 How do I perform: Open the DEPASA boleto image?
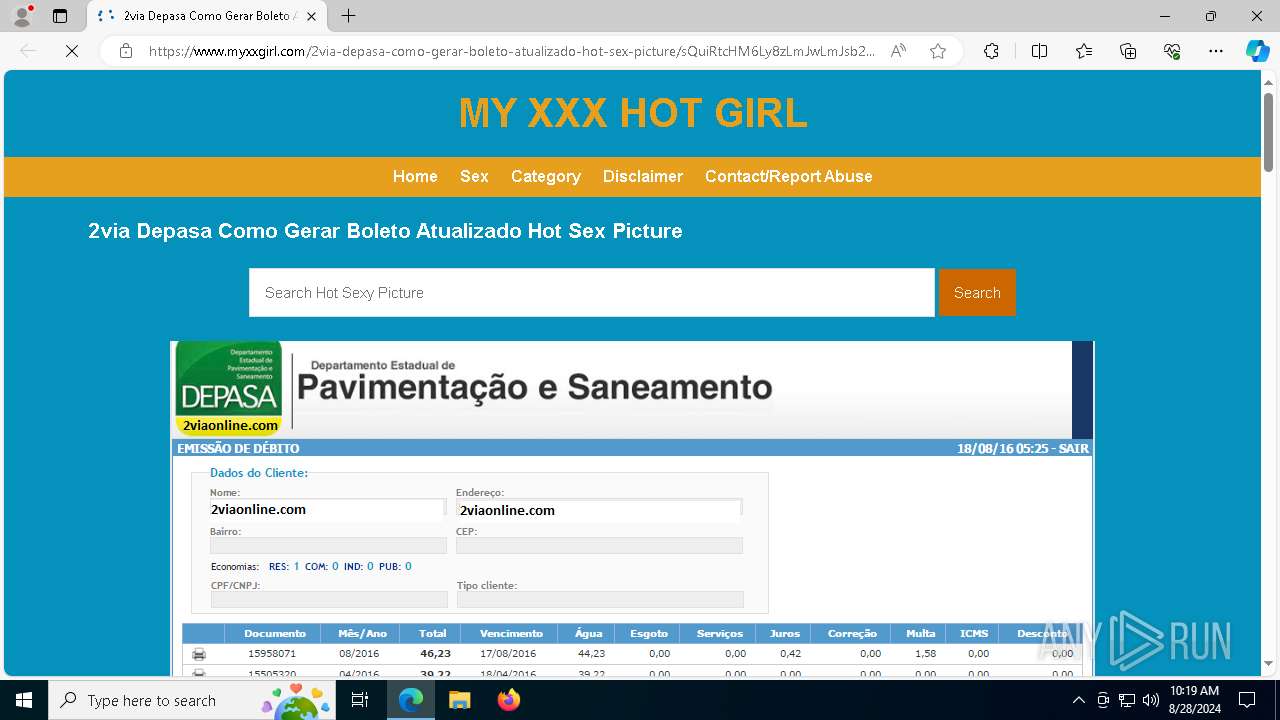coord(632,509)
